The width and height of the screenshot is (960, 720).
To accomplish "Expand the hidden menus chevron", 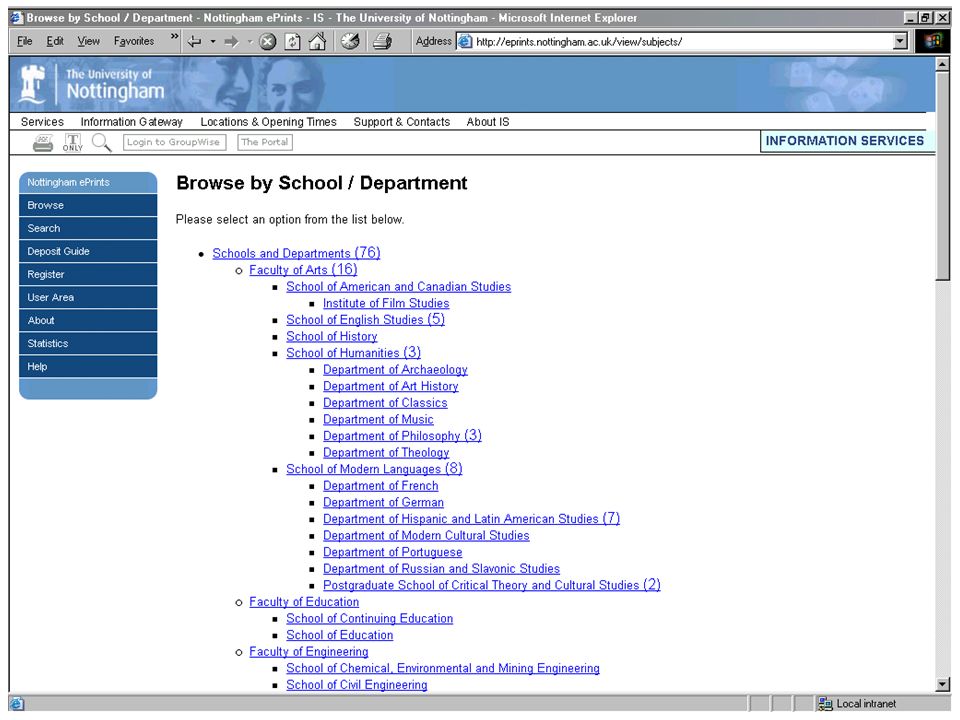I will pos(174,37).
